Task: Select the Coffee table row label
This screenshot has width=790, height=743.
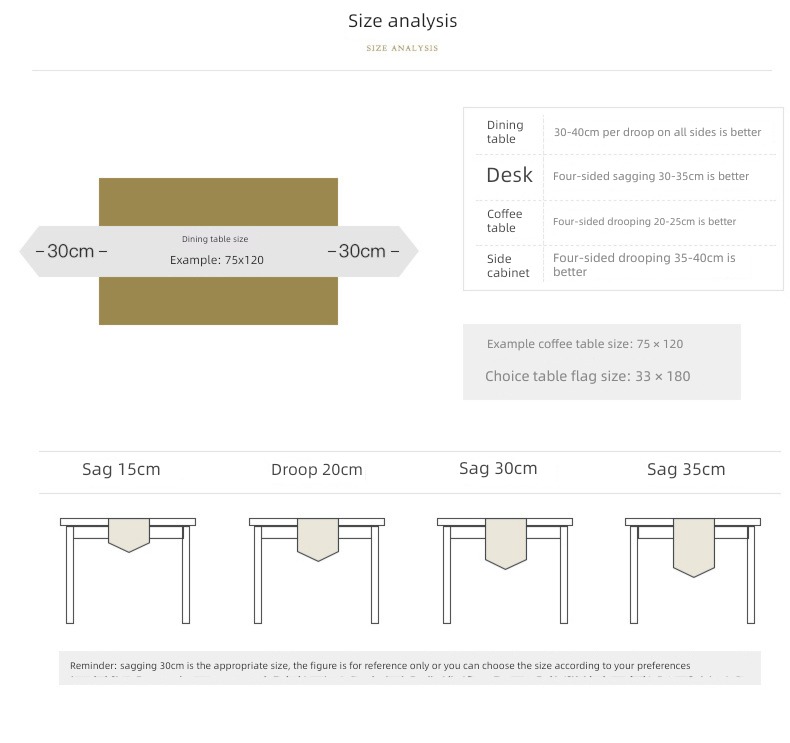Action: click(504, 221)
